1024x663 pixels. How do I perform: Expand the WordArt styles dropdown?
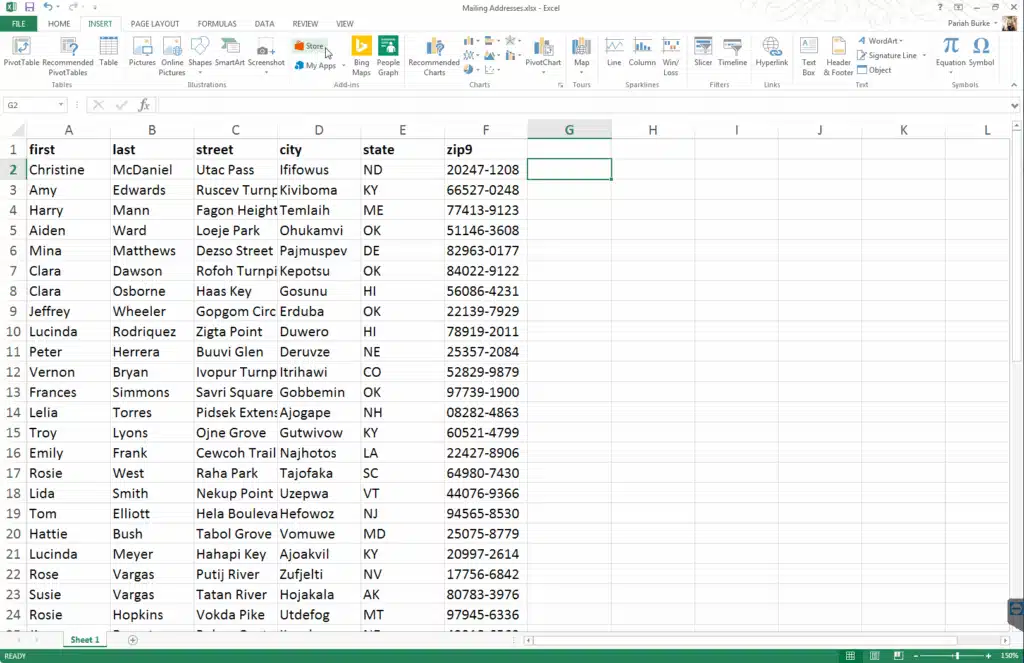903,41
